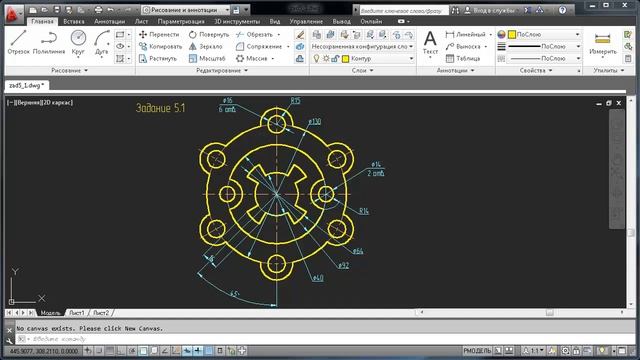Screen dimensions: 640x360
Task: Select the Круг (circle) tool
Action: click(x=78, y=42)
